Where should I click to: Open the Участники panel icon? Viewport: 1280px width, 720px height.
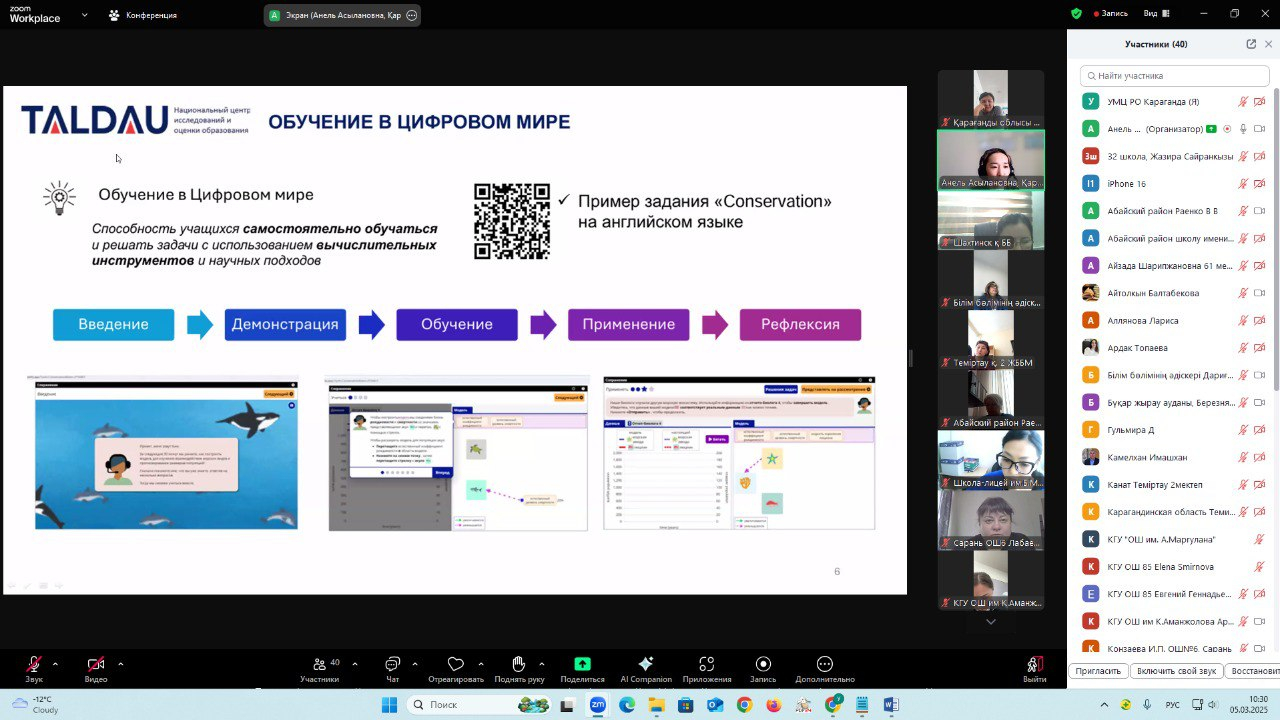tap(320, 665)
